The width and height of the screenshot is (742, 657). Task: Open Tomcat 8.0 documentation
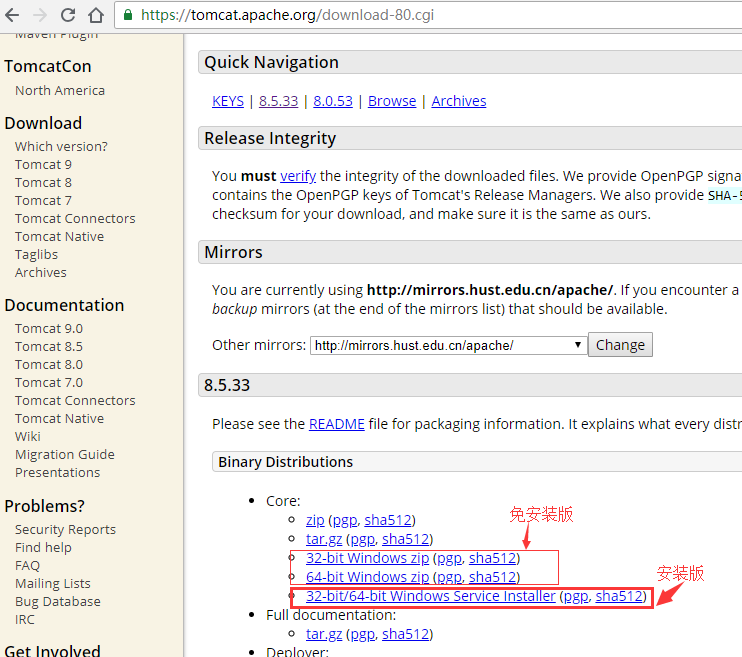(49, 364)
